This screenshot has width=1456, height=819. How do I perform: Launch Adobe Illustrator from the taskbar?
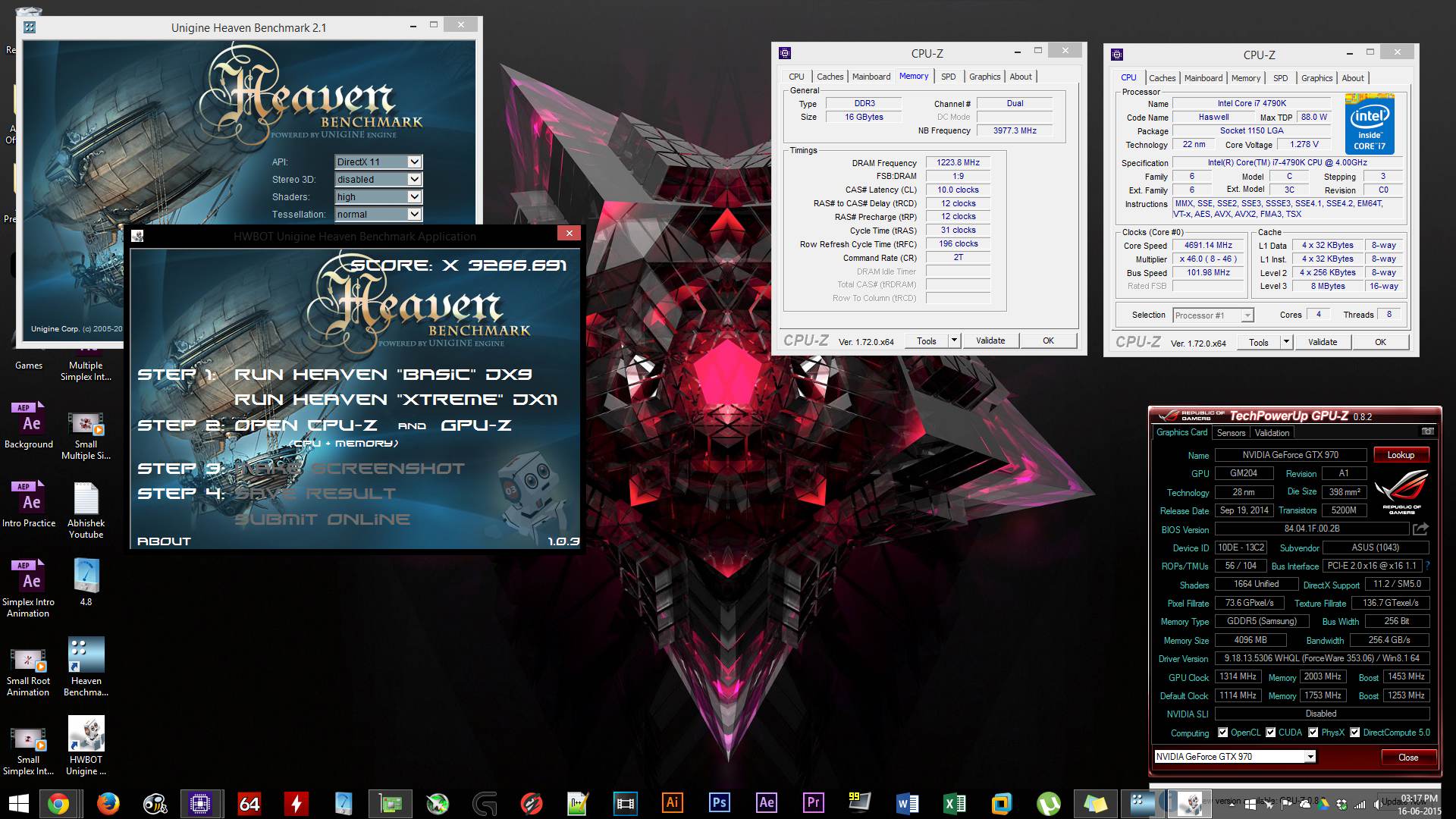click(672, 803)
